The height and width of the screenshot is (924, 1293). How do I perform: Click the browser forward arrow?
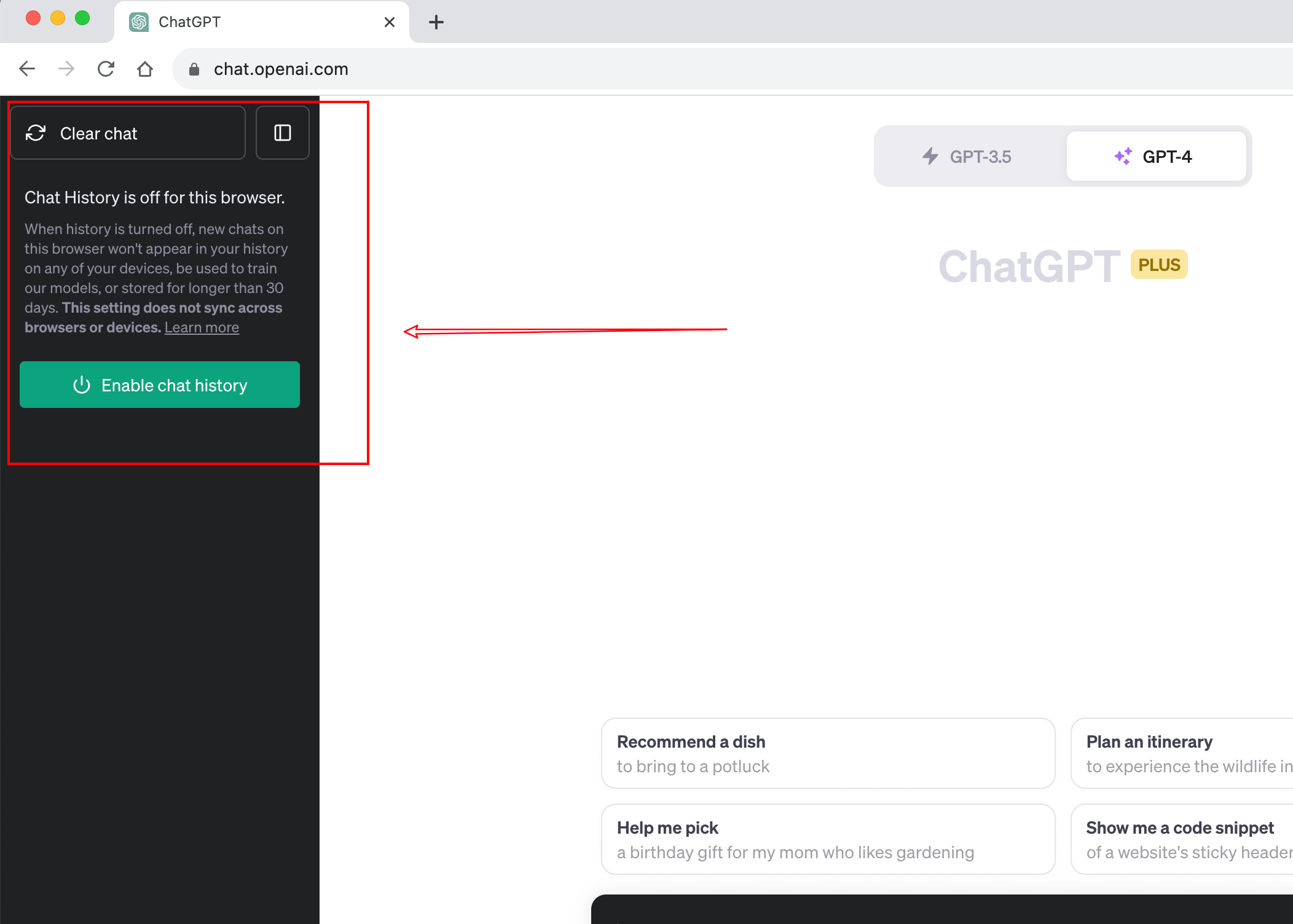coord(66,69)
